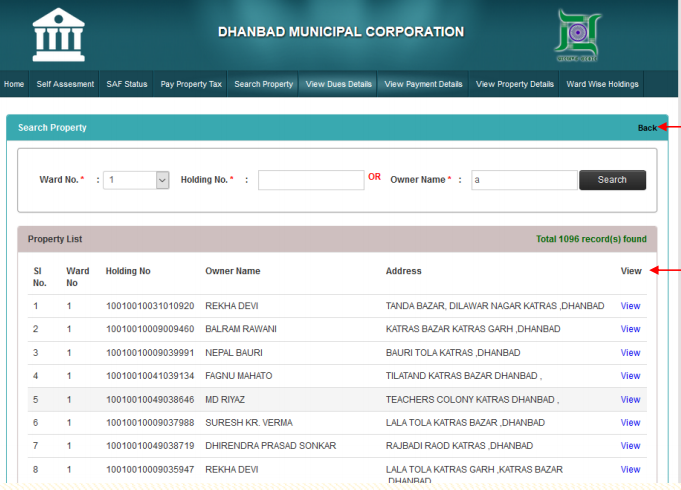Click the Property List heading
The image size is (681, 490).
tap(55, 239)
